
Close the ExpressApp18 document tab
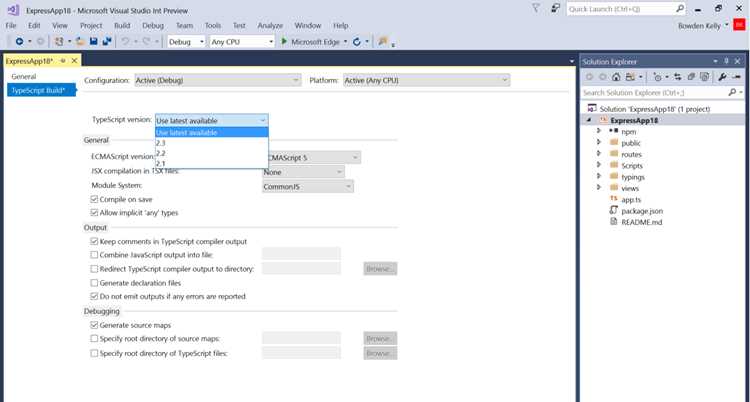click(74, 61)
